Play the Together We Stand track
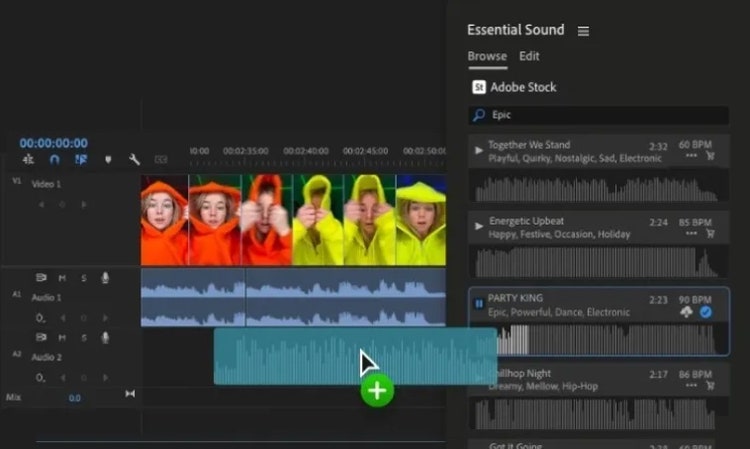Image resolution: width=750 pixels, height=449 pixels. (479, 150)
